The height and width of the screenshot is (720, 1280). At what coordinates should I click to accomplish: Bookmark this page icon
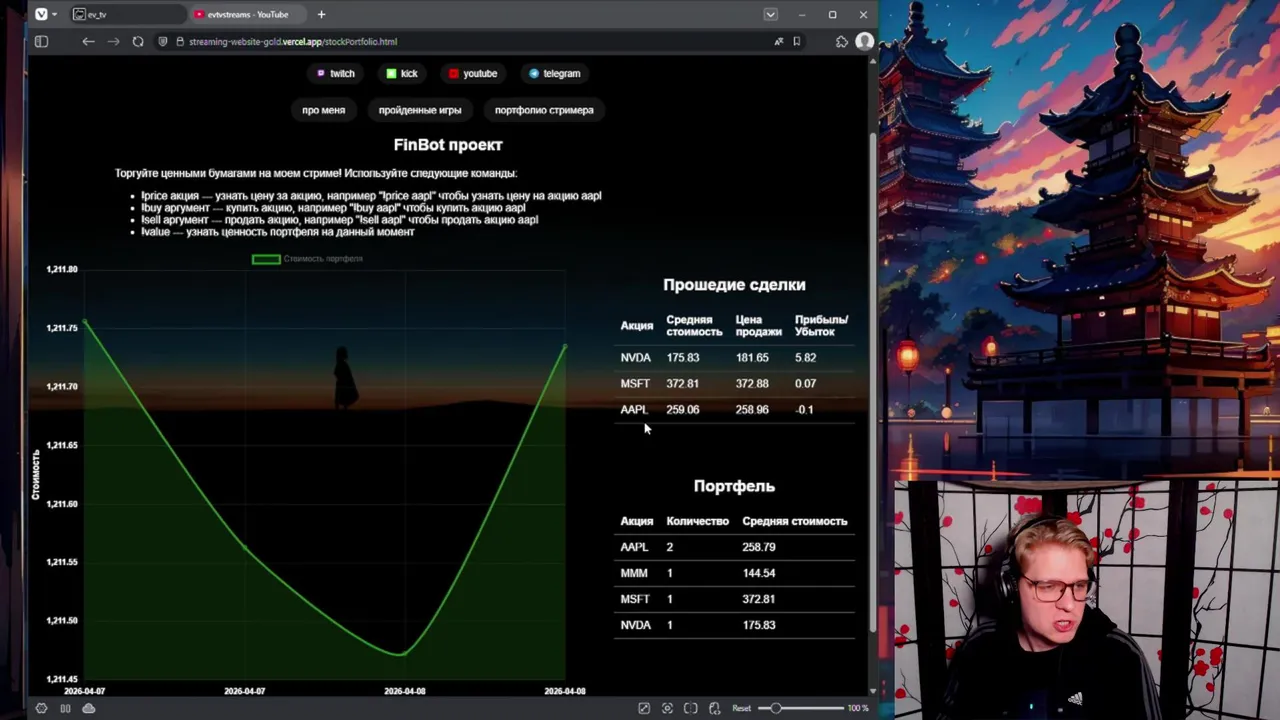796,41
